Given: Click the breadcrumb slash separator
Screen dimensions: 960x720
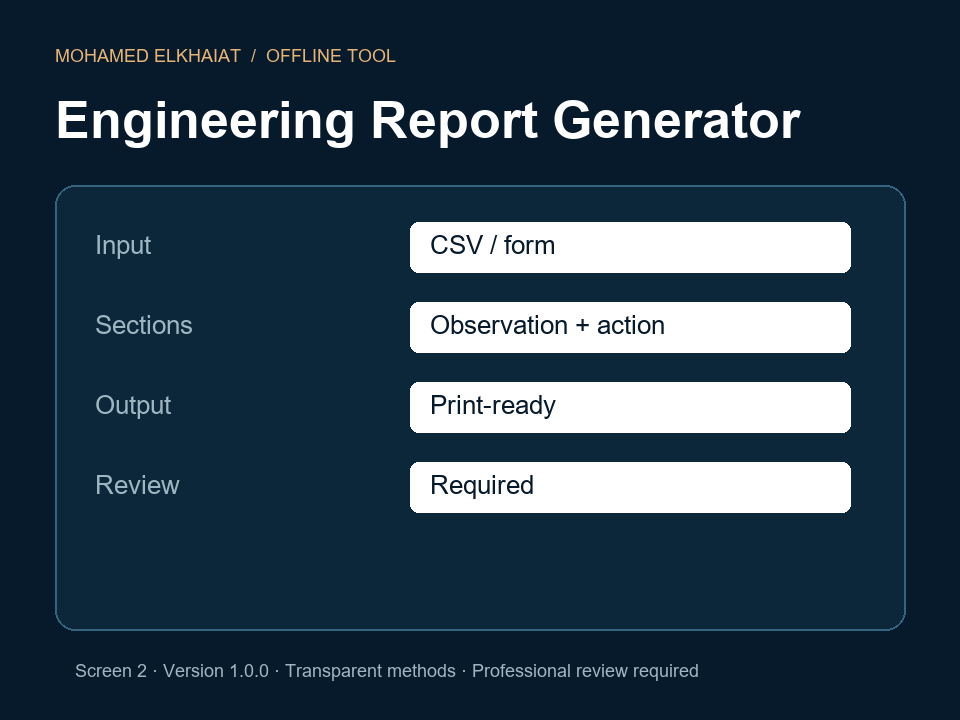Looking at the screenshot, I should coord(253,56).
